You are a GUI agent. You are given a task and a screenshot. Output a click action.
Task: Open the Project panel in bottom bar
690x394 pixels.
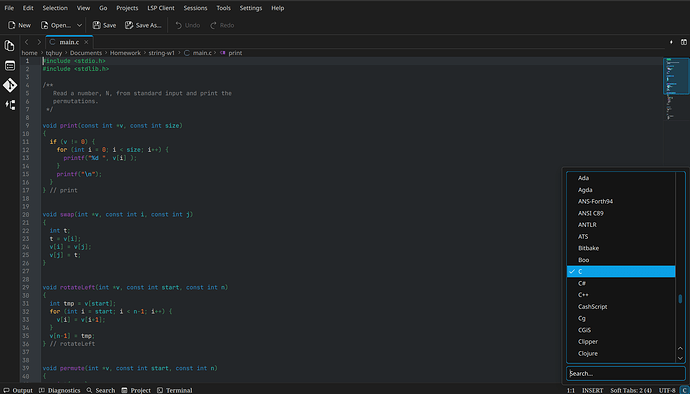(136, 390)
